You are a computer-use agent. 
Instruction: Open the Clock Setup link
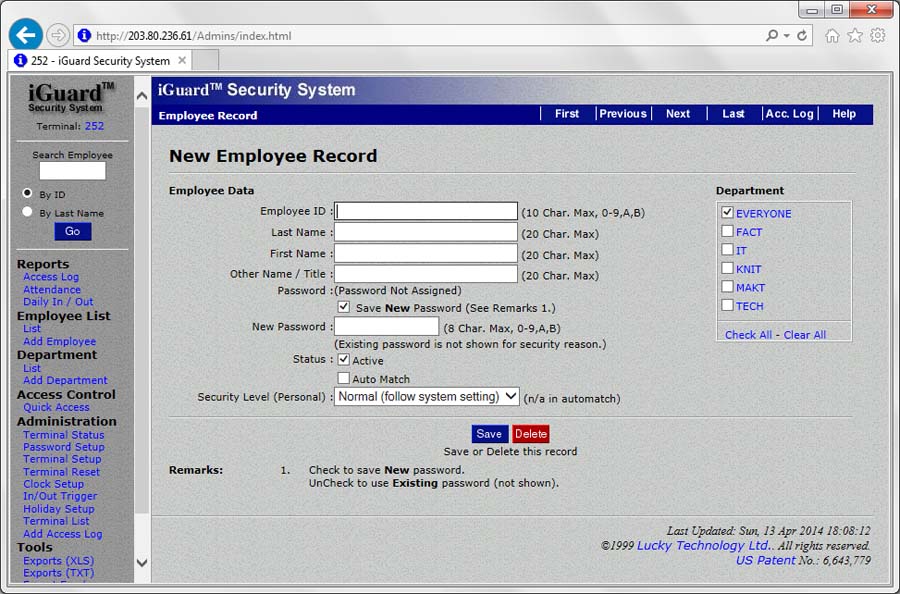(x=53, y=484)
